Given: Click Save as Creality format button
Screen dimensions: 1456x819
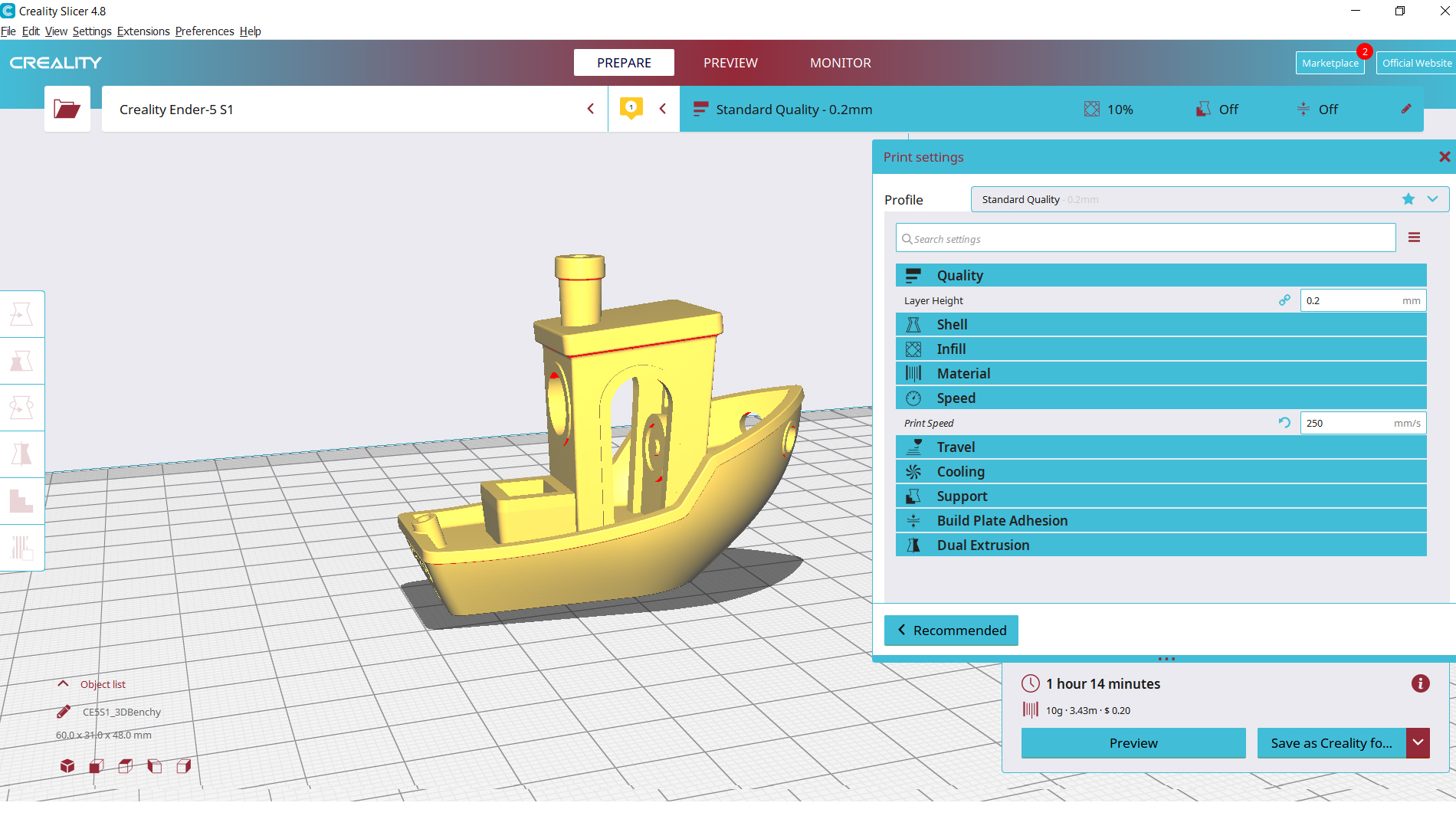Looking at the screenshot, I should 1332,742.
